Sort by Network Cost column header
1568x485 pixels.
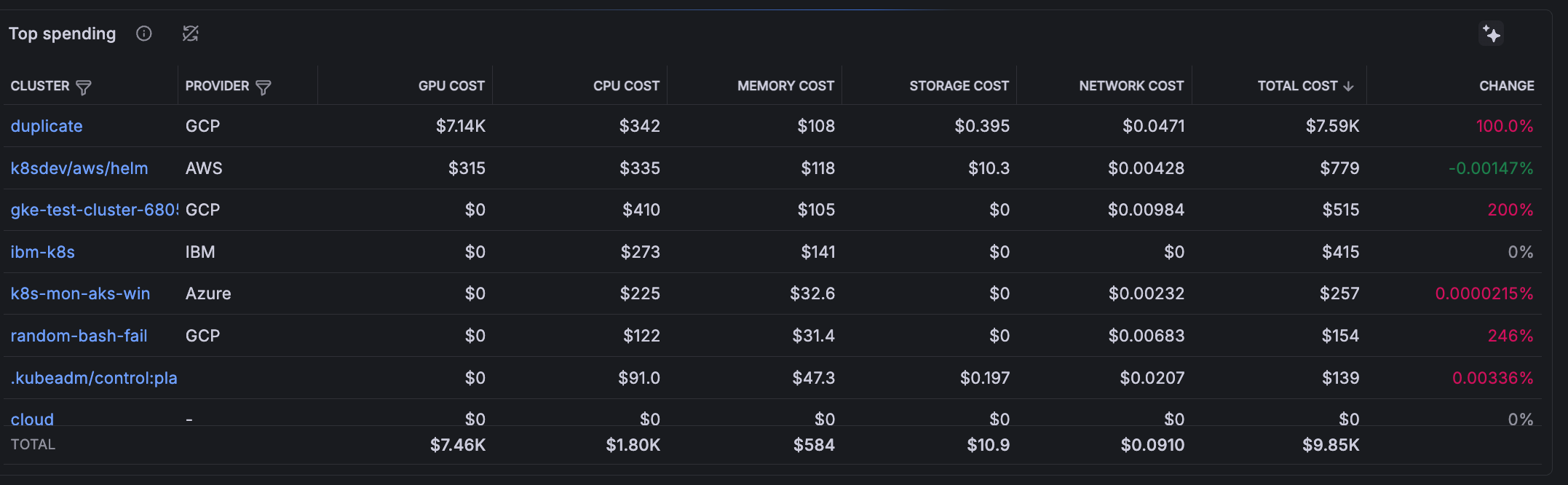pos(1131,86)
